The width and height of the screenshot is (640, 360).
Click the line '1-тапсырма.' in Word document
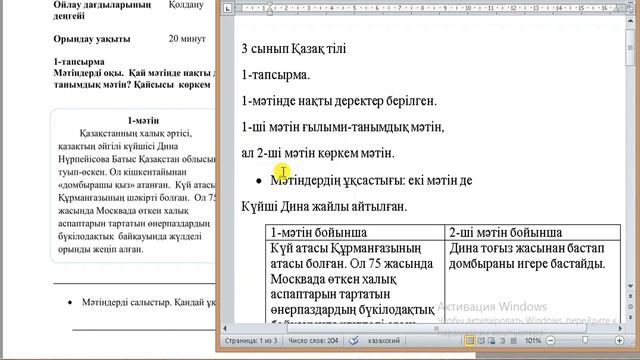[x=276, y=75]
